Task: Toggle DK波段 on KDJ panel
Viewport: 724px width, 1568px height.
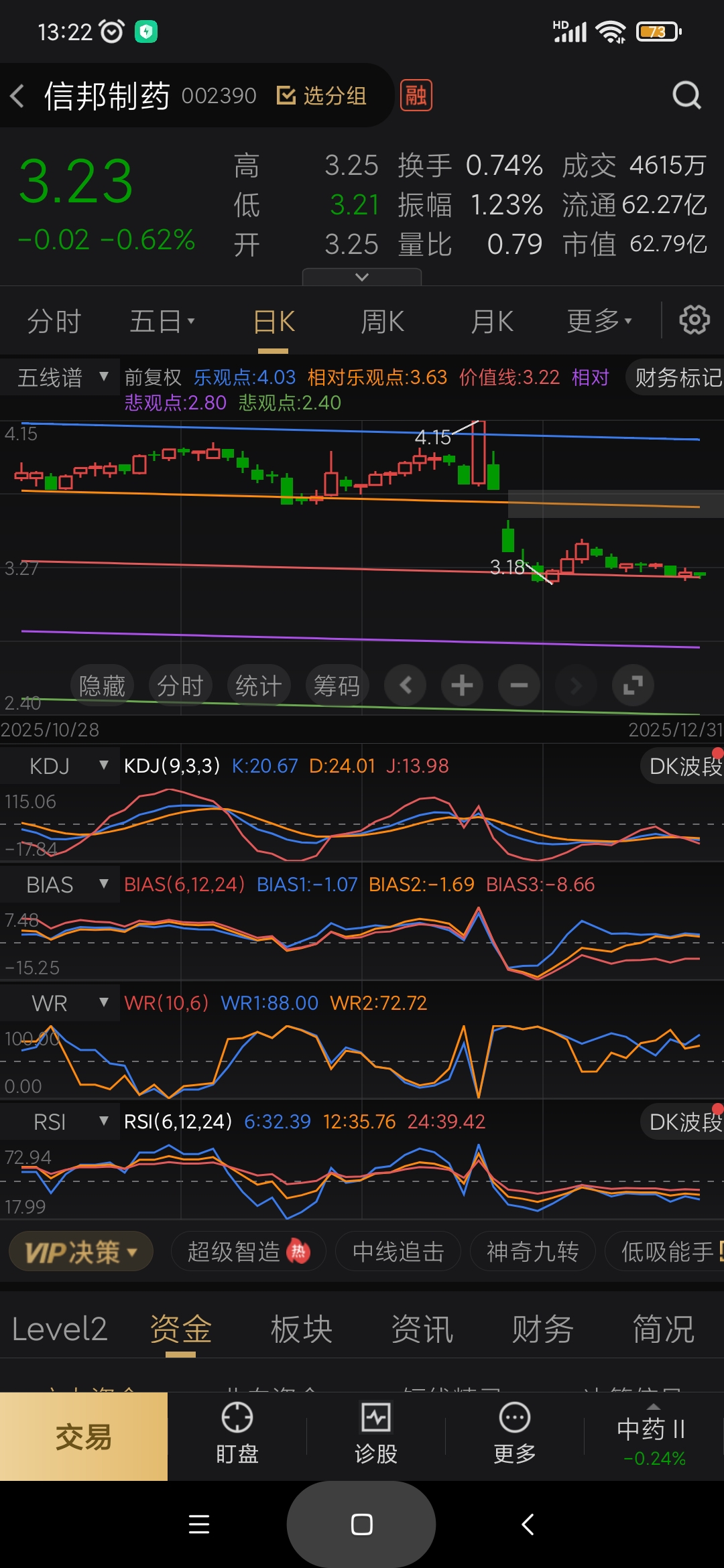Action: [x=682, y=766]
